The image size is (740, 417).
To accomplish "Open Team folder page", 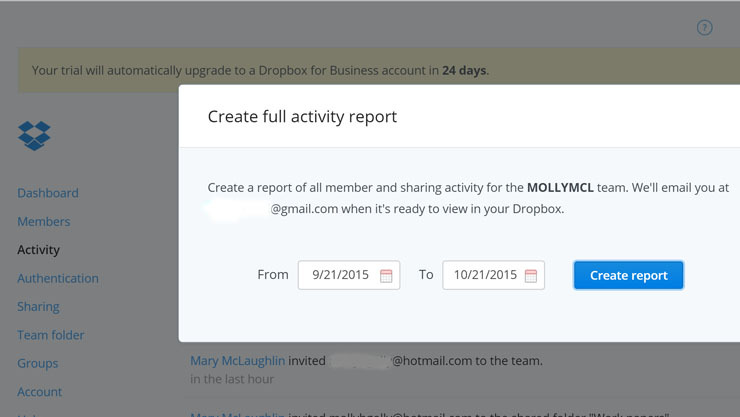I will click(x=50, y=335).
